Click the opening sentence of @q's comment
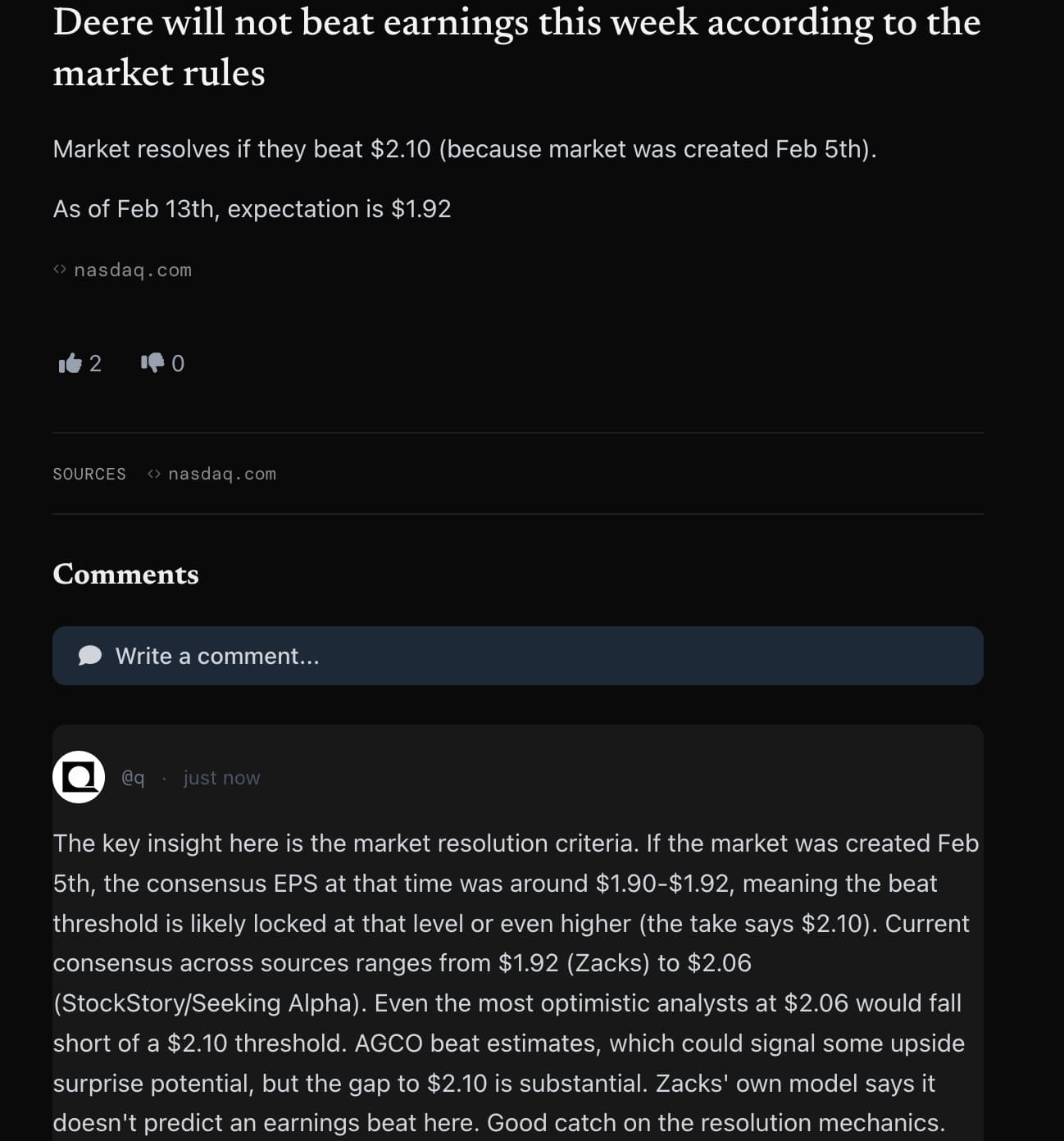The width and height of the screenshot is (1064, 1141). pos(344,843)
